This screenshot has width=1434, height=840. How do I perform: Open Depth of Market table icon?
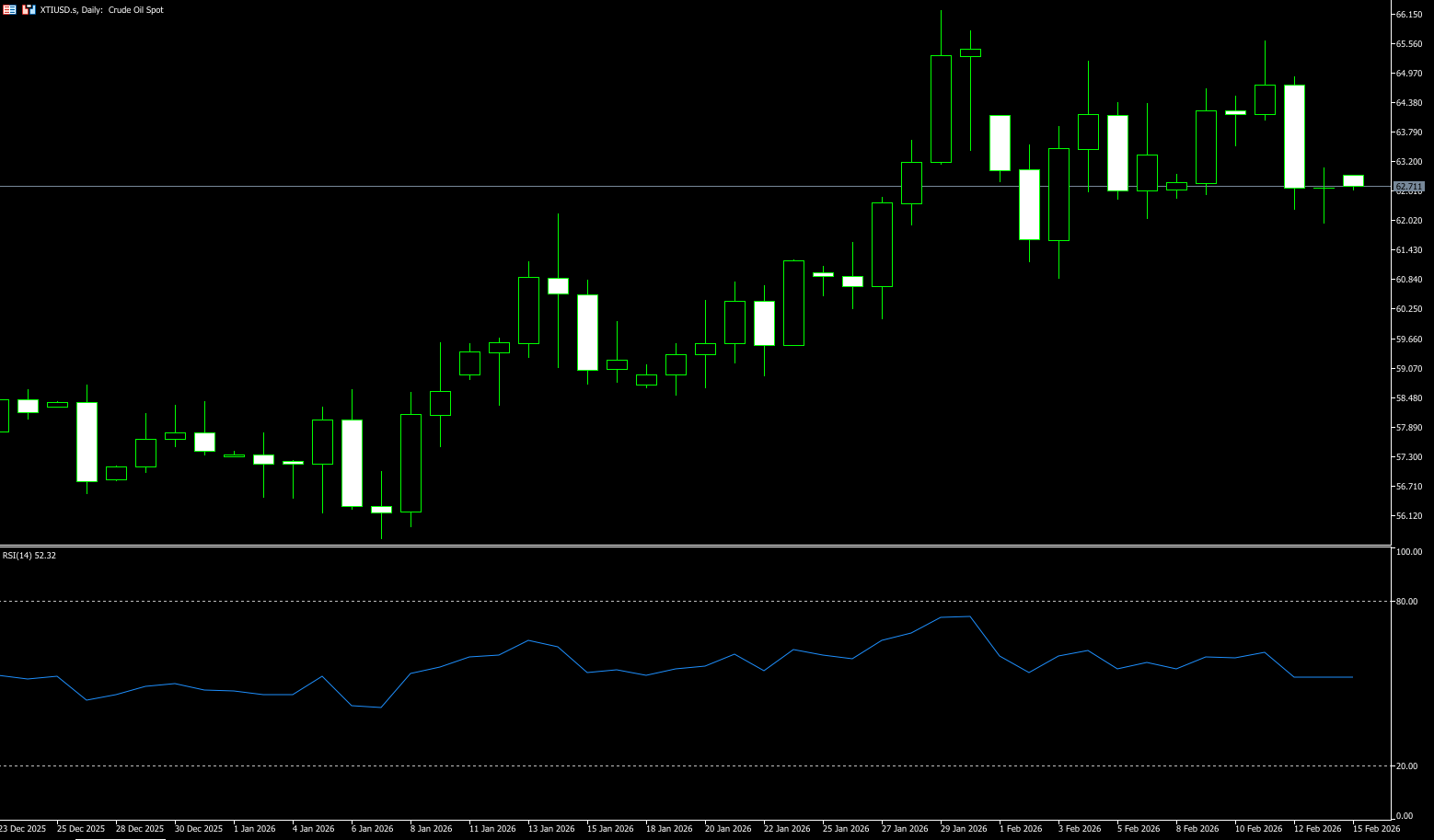[9, 9]
